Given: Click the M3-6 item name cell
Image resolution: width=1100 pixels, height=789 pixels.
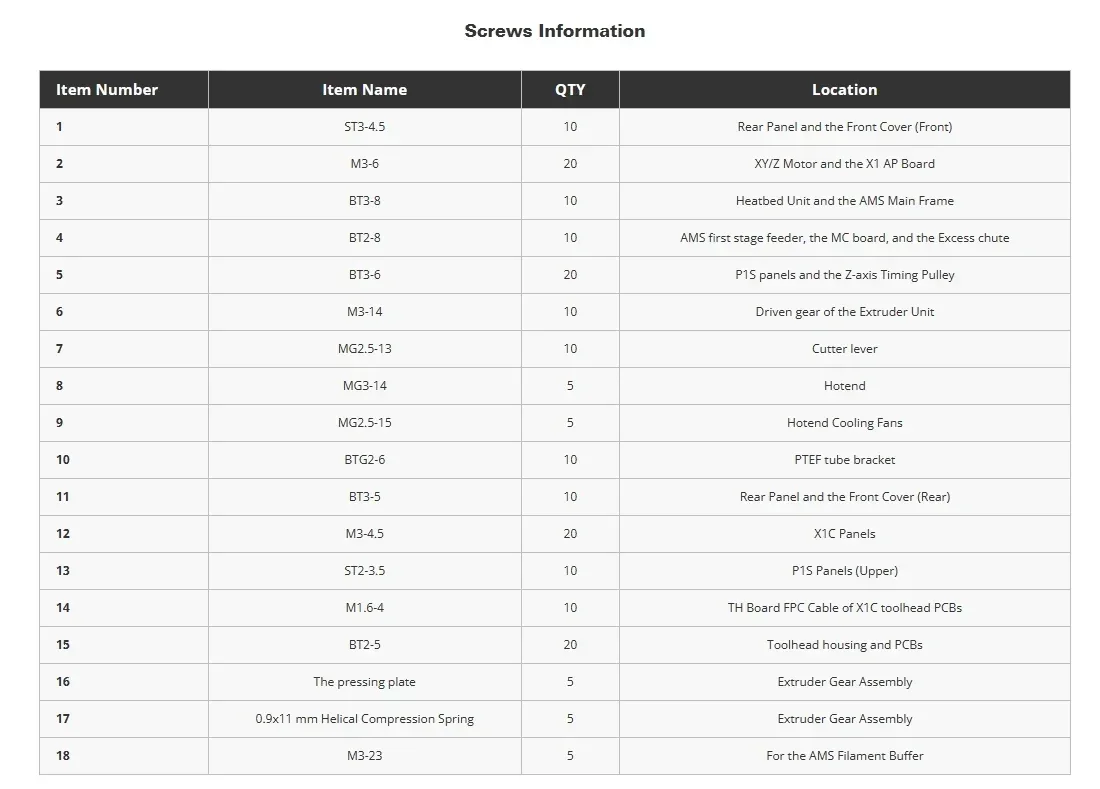Looking at the screenshot, I should (365, 164).
